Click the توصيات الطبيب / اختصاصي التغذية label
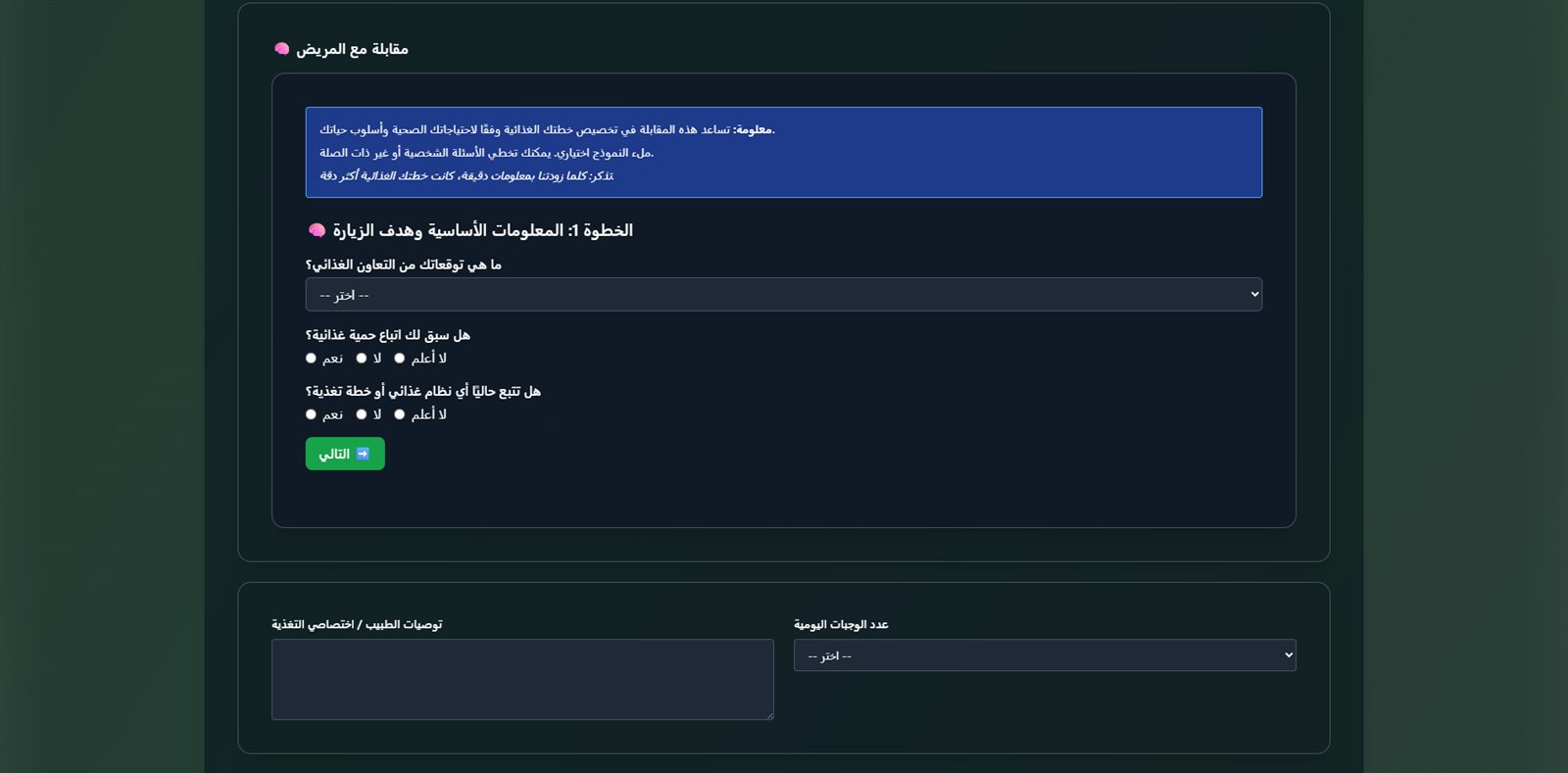The height and width of the screenshot is (773, 1568). pyautogui.click(x=357, y=625)
